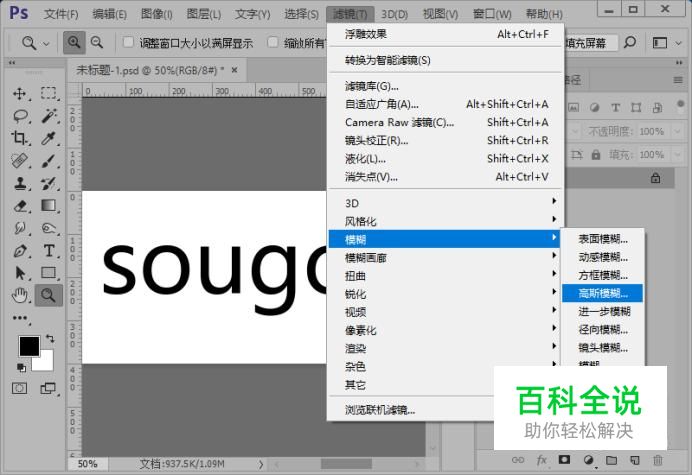Screen dimensions: 692x475
Task: Select the Dodge tool
Action: (x=49, y=228)
